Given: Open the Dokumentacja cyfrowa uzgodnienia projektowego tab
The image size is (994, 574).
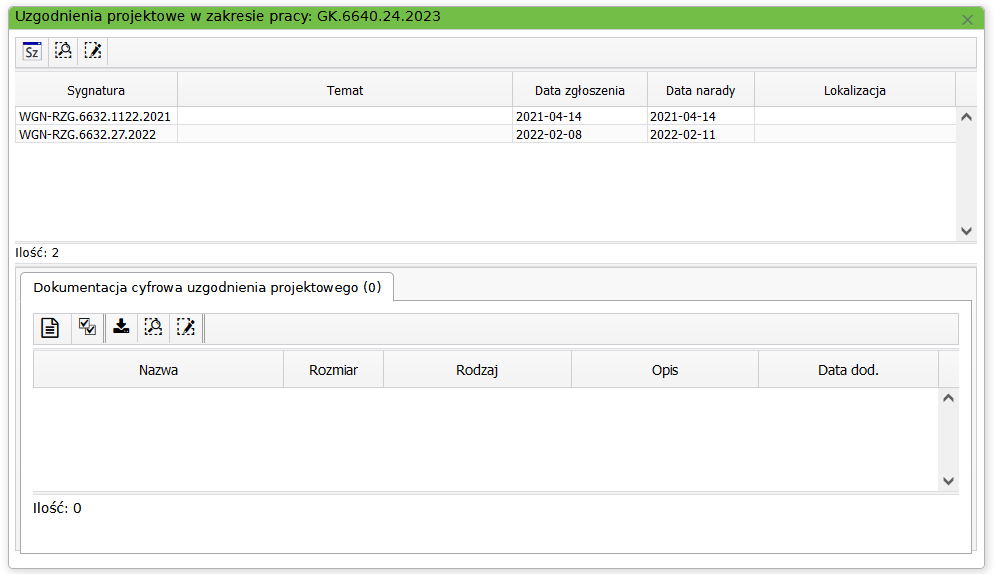Looking at the screenshot, I should coord(207,287).
